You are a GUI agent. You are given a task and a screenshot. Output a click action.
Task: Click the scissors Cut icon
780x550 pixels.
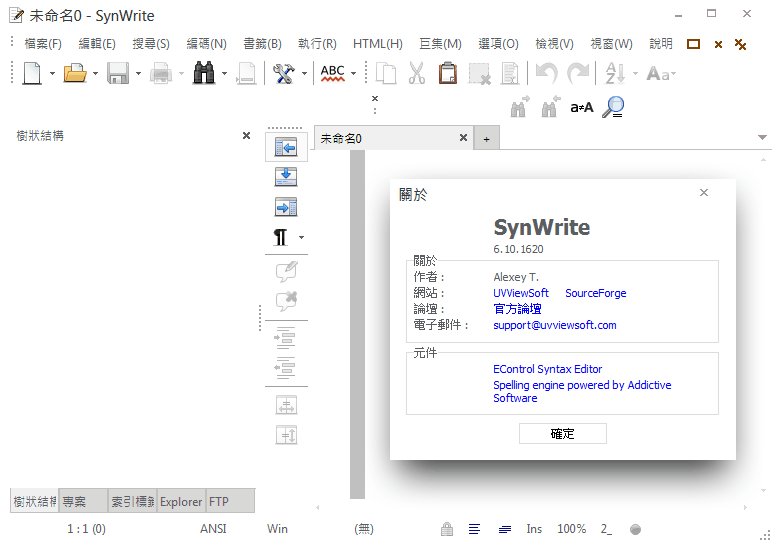[417, 74]
